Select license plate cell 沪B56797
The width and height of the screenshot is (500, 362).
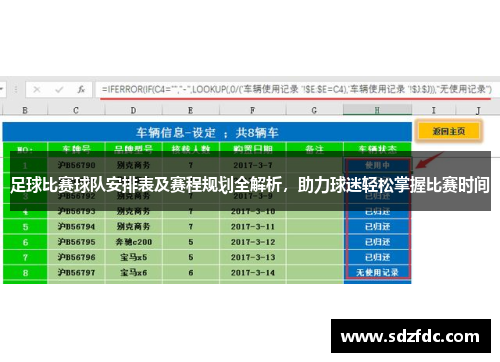pos(76,273)
